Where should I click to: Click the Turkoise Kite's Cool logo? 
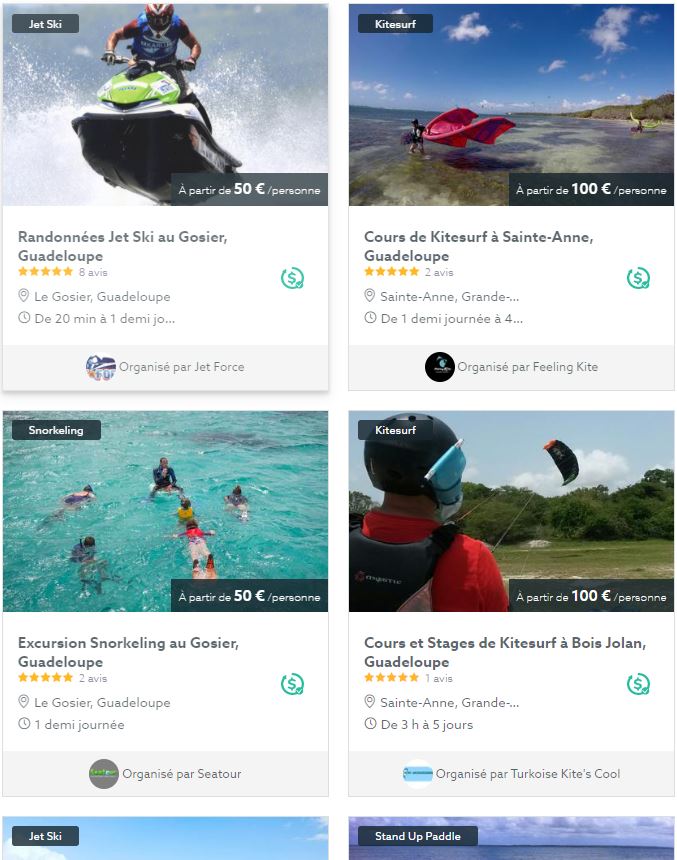tap(417, 774)
